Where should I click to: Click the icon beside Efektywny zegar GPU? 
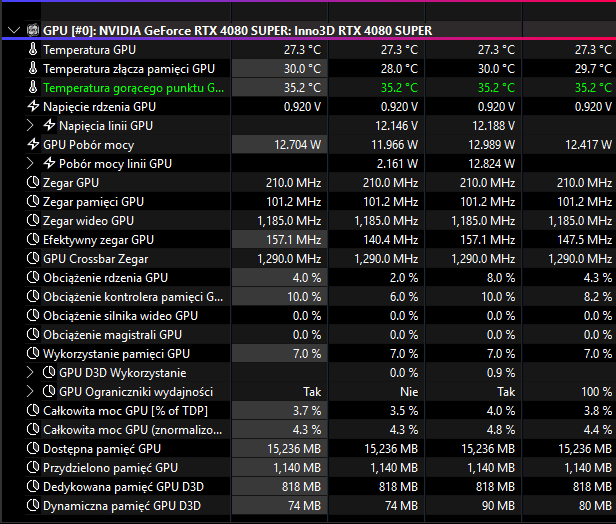coord(33,240)
